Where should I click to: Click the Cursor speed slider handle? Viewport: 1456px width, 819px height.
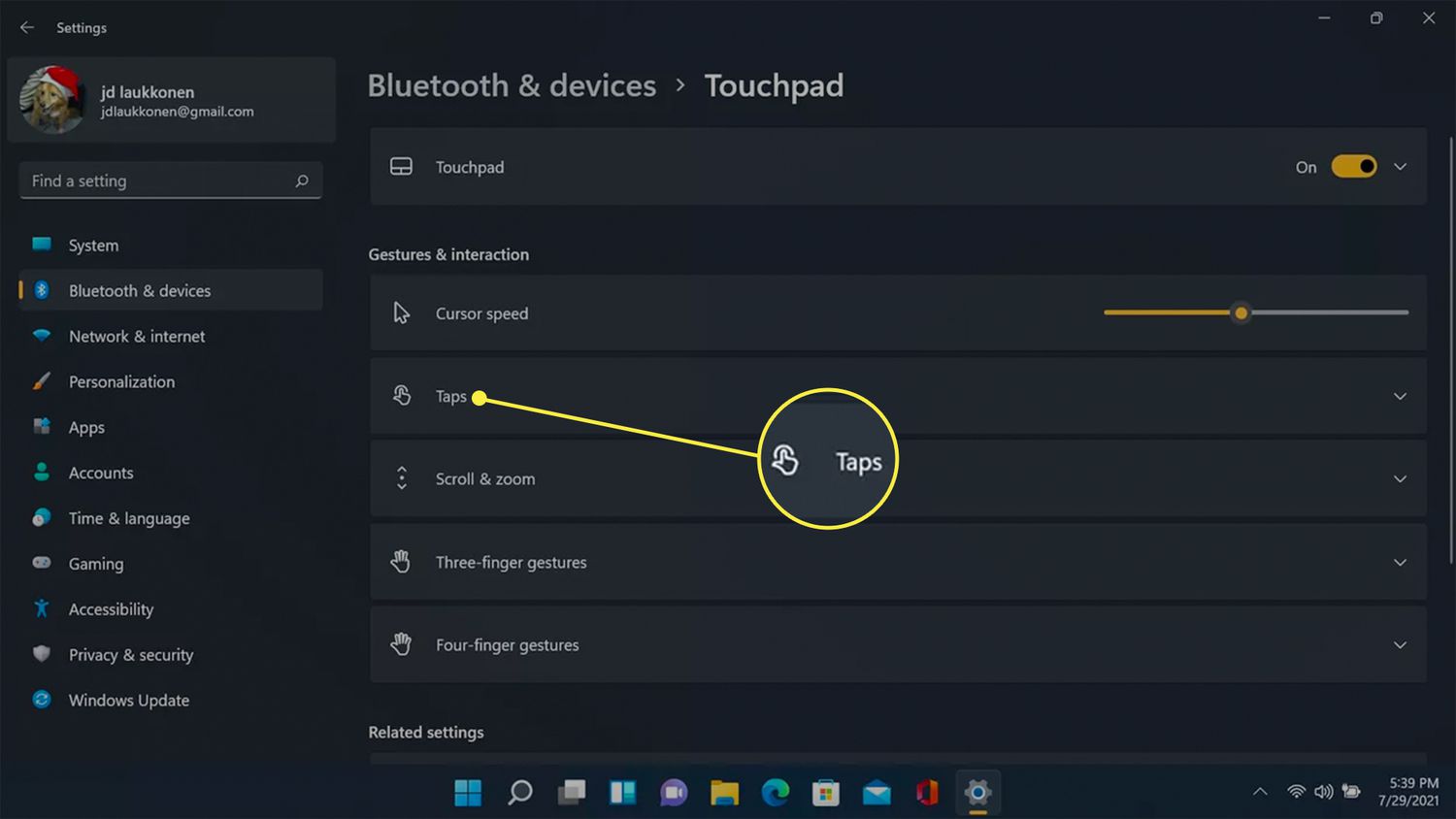coord(1241,312)
